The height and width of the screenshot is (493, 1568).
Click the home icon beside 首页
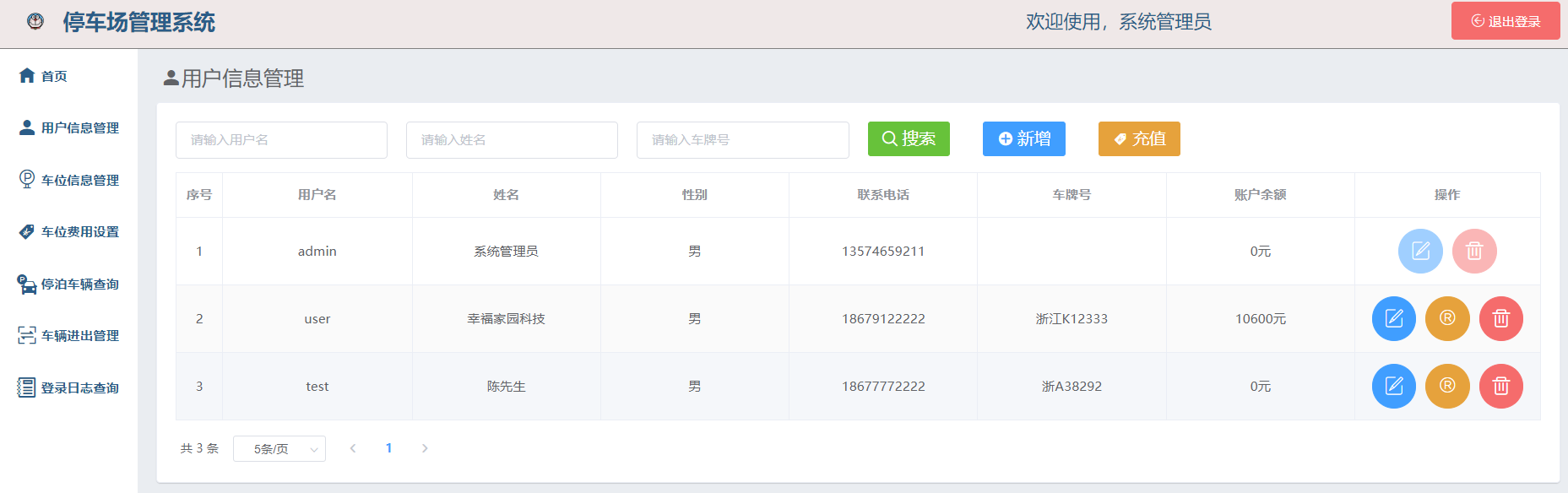point(27,75)
